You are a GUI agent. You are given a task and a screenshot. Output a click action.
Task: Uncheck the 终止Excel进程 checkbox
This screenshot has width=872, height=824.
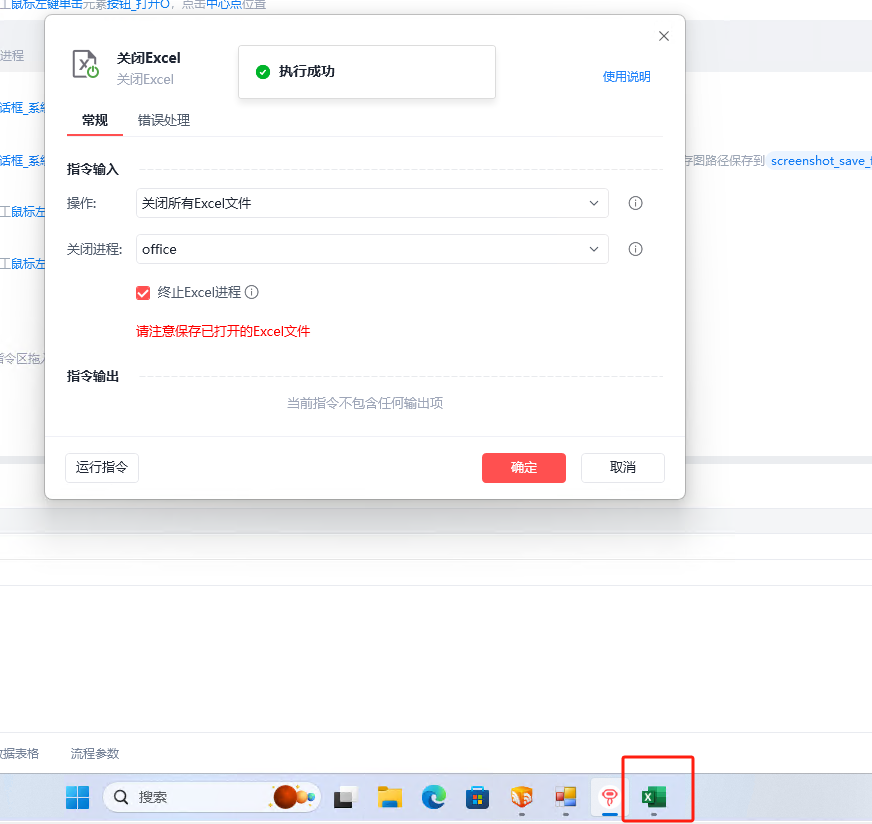[143, 292]
